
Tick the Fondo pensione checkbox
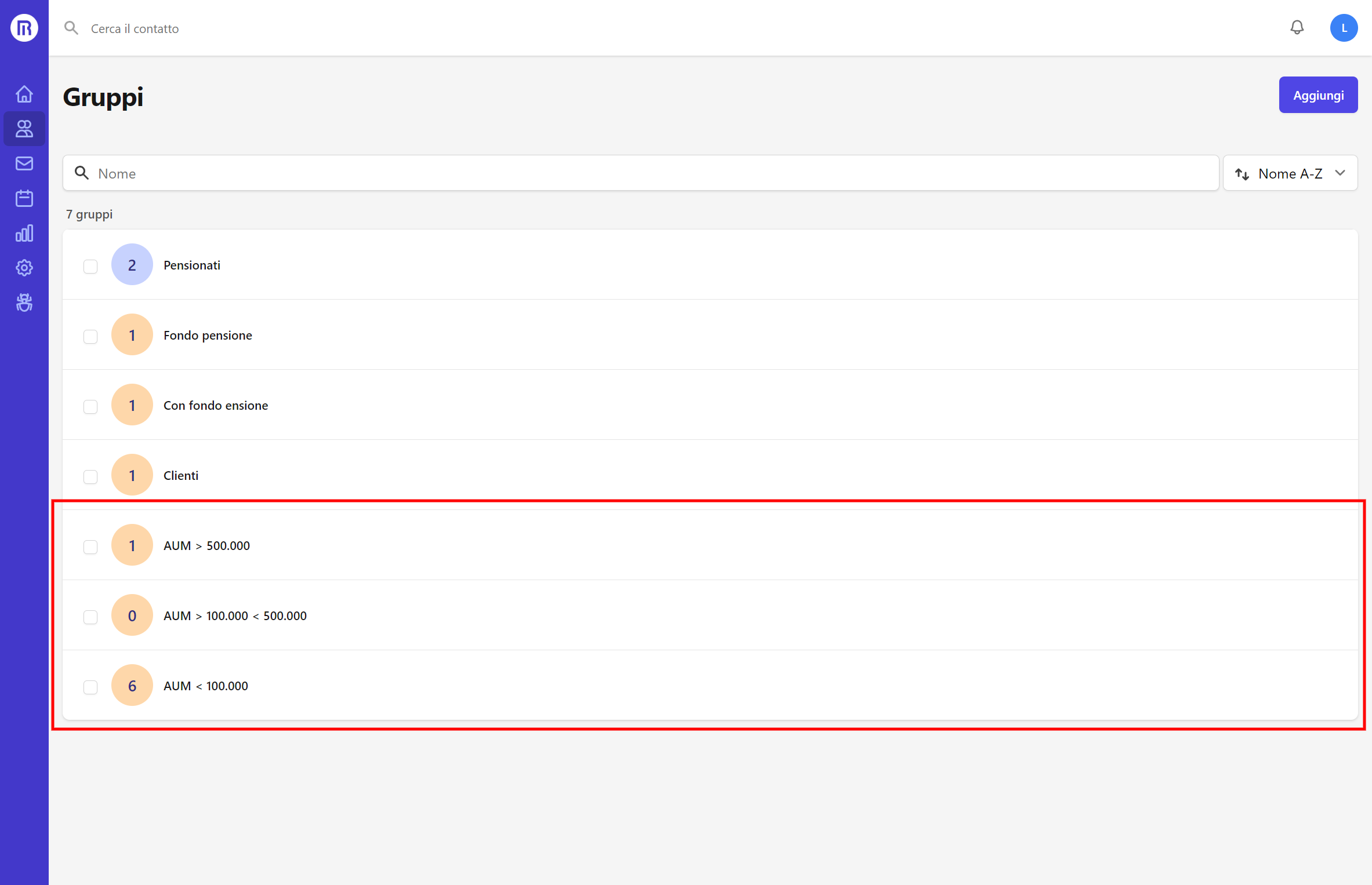[x=90, y=336]
